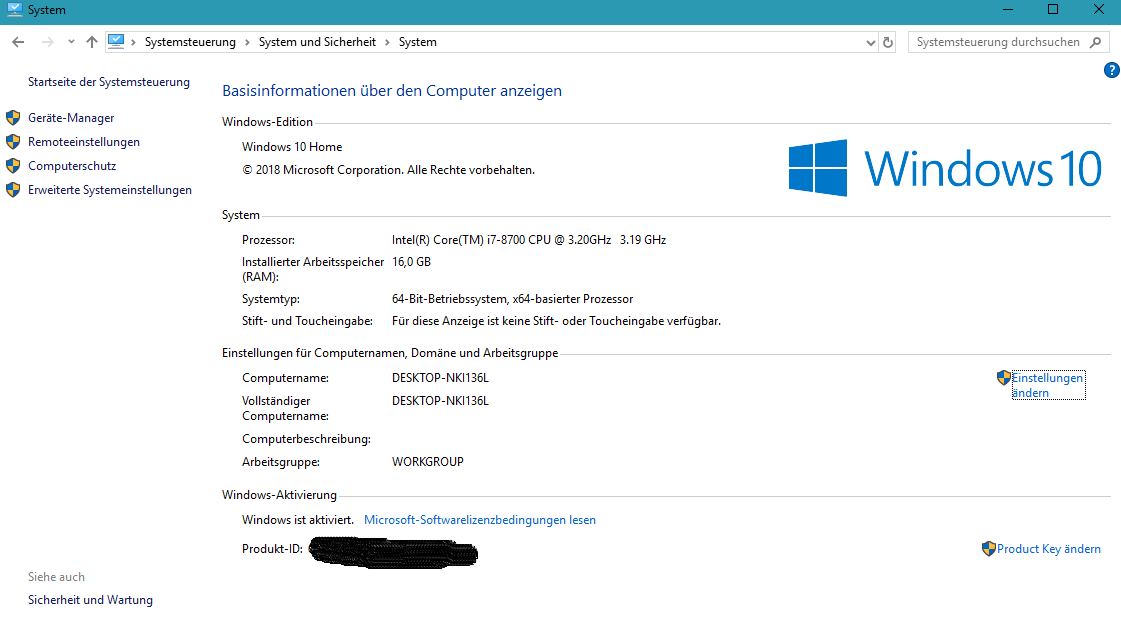Click the WORKGROUP value
The height and width of the screenshot is (625, 1121).
pos(428,463)
